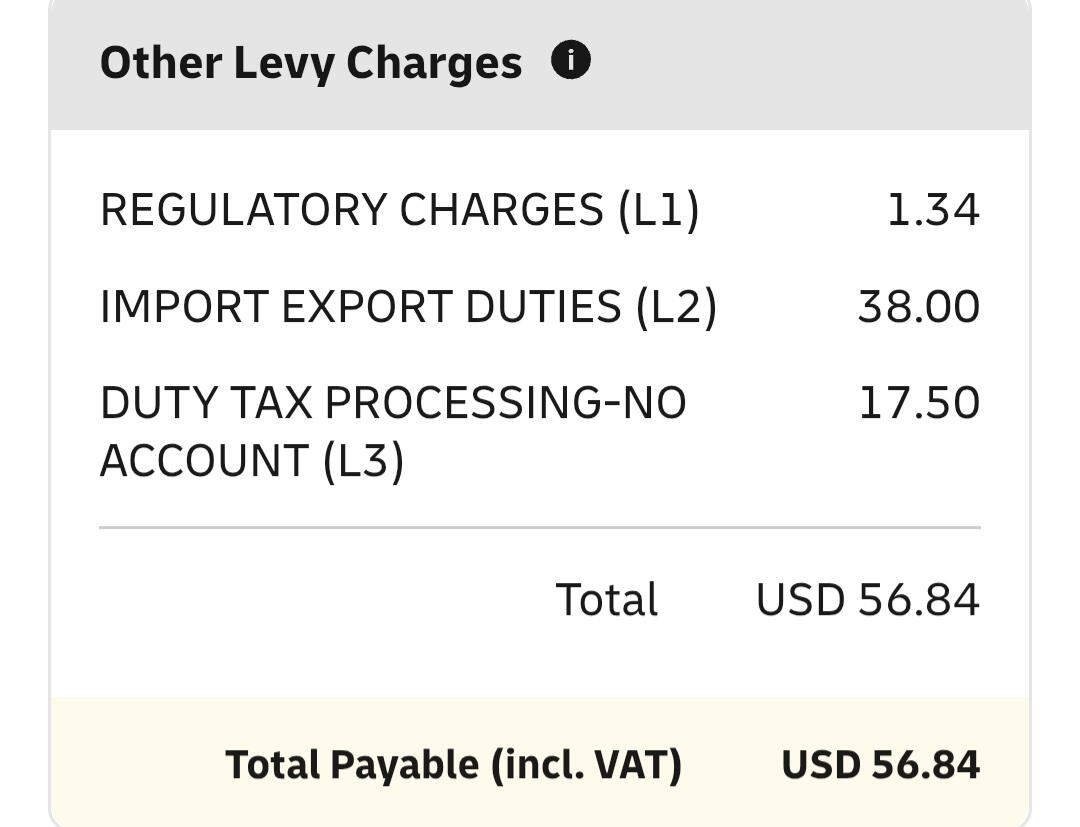Screen dimensions: 1080x827
Task: Click the info icon beside Other Levy Charges
Action: coord(571,61)
